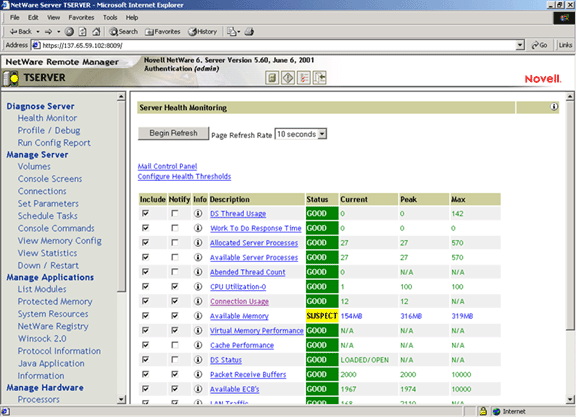Open the Page Refresh Rate dropdown
The width and height of the screenshot is (576, 417).
click(x=300, y=134)
